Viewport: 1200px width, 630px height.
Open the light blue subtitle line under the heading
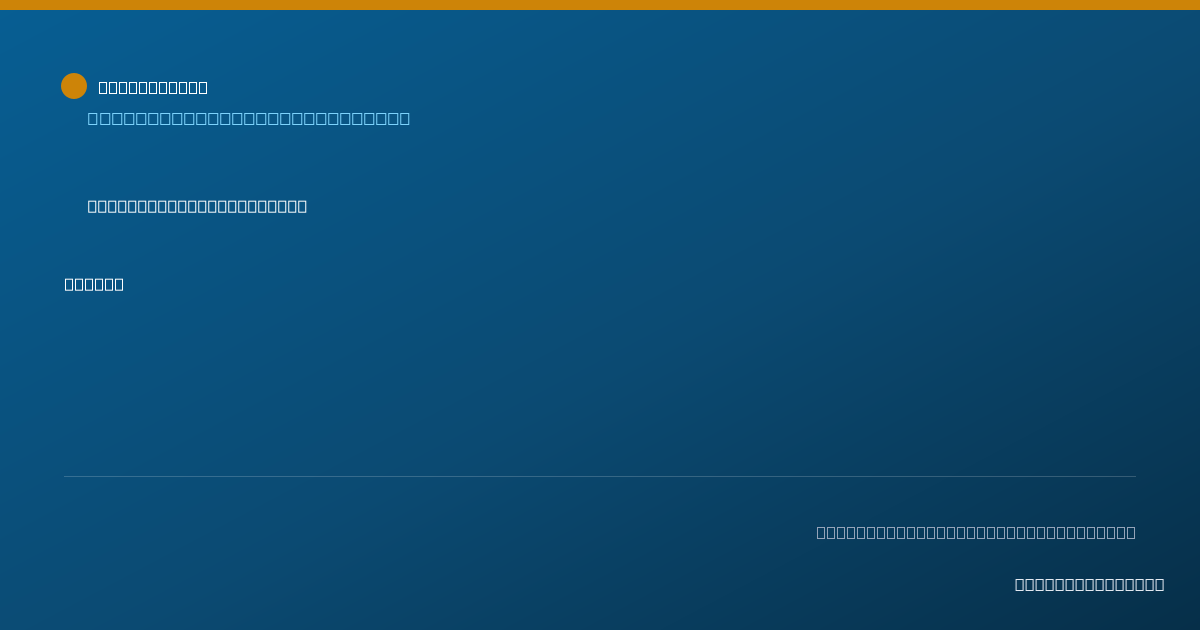[249, 118]
